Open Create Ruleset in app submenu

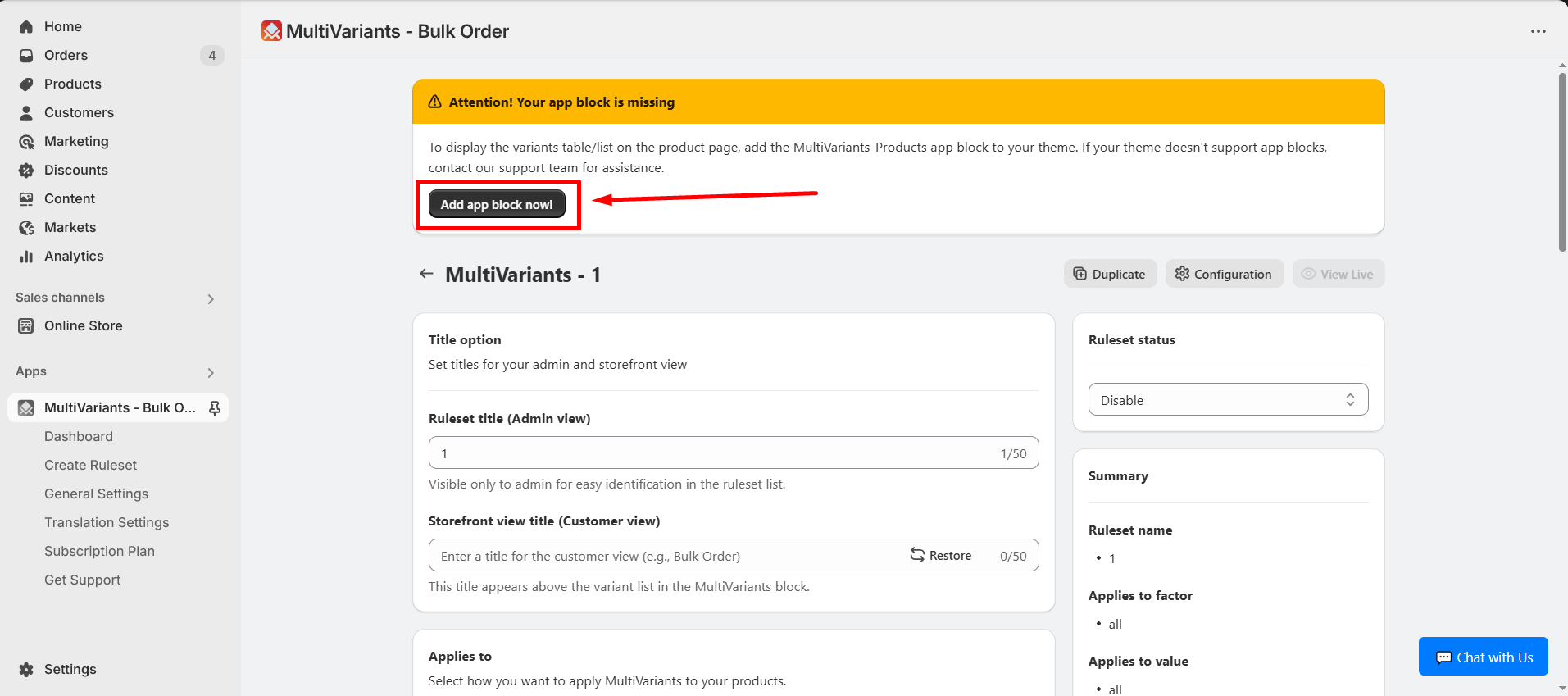coord(90,465)
